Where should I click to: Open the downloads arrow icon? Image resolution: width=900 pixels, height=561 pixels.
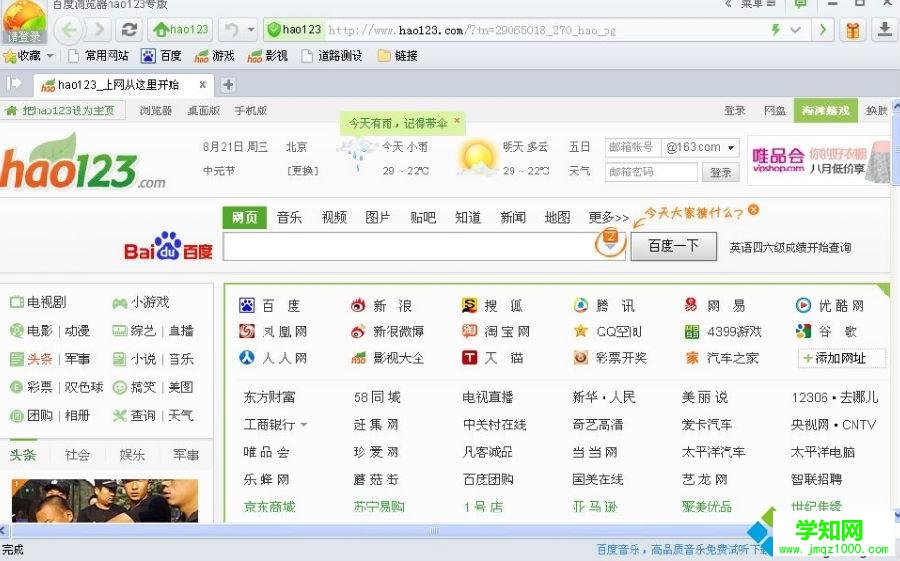(884, 30)
